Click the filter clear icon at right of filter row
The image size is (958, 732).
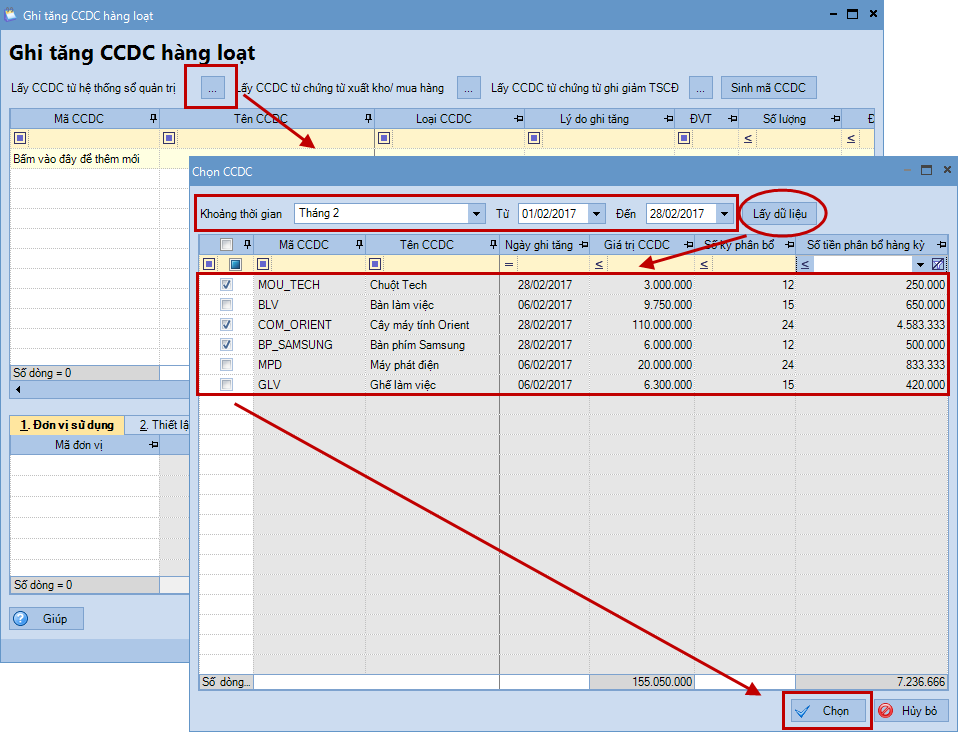(x=938, y=264)
